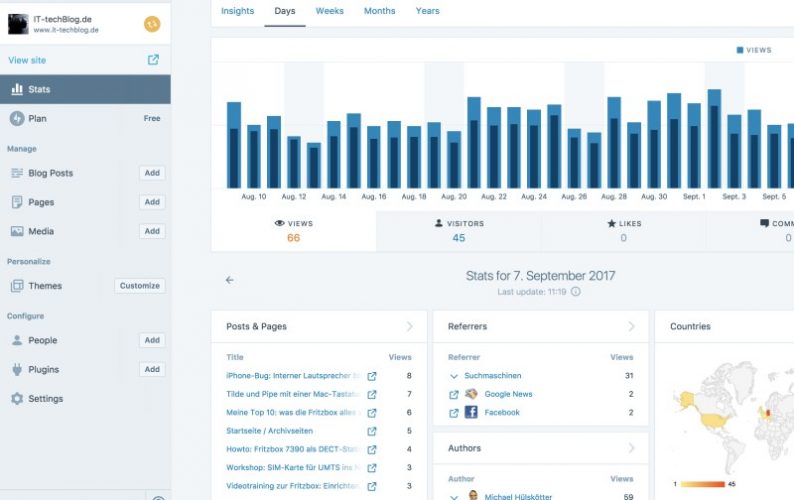This screenshot has width=794, height=500.
Task: Open external link for the Videotraining post
Action: [372, 486]
